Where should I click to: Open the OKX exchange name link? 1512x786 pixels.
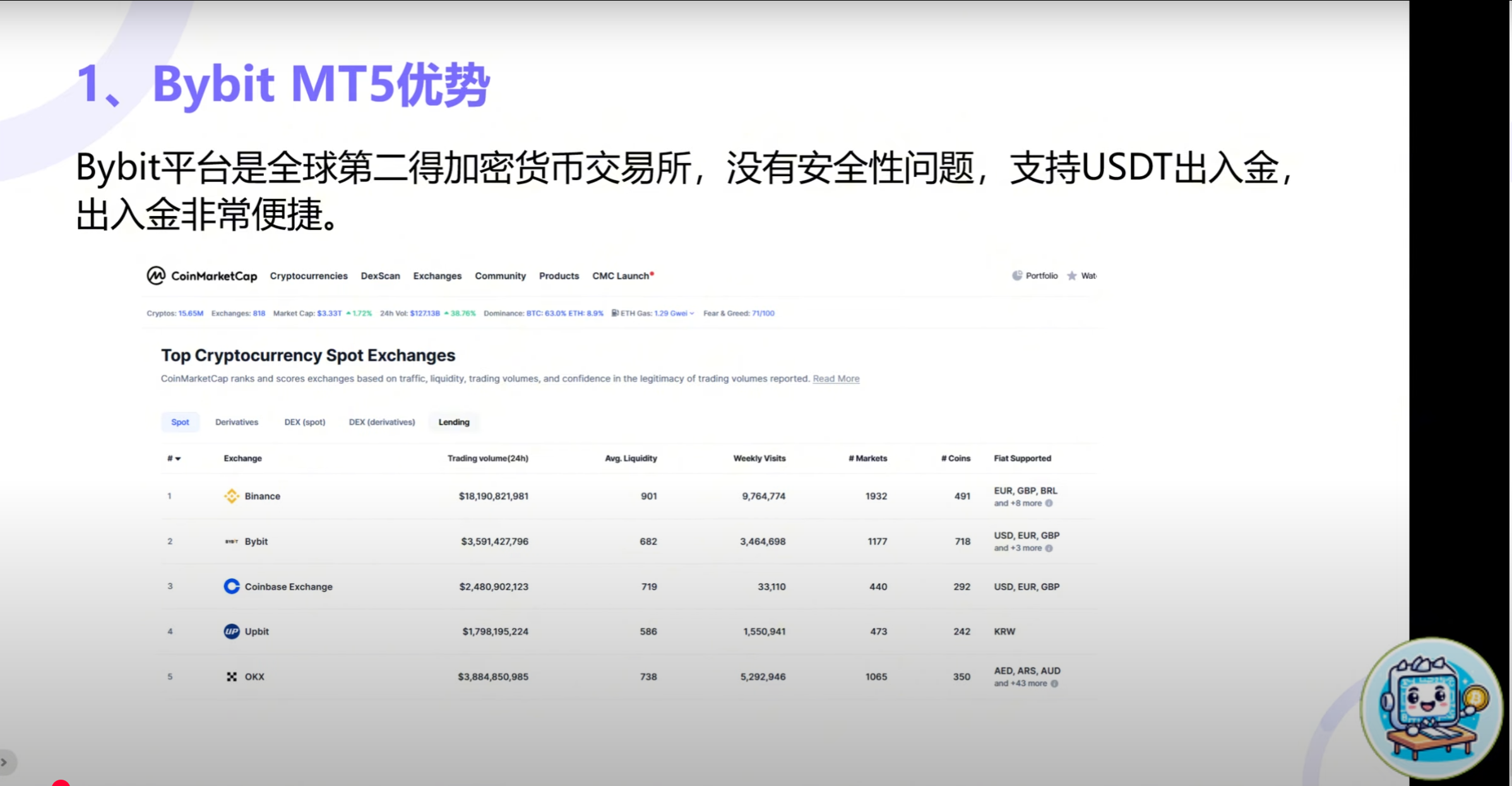pos(254,677)
